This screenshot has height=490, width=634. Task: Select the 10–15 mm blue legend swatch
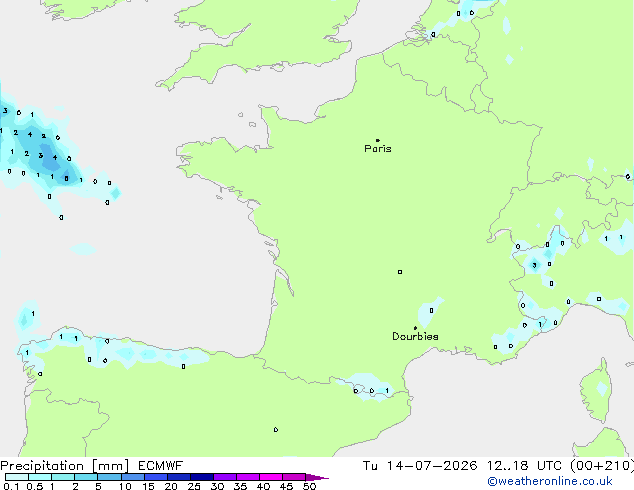tap(132, 477)
